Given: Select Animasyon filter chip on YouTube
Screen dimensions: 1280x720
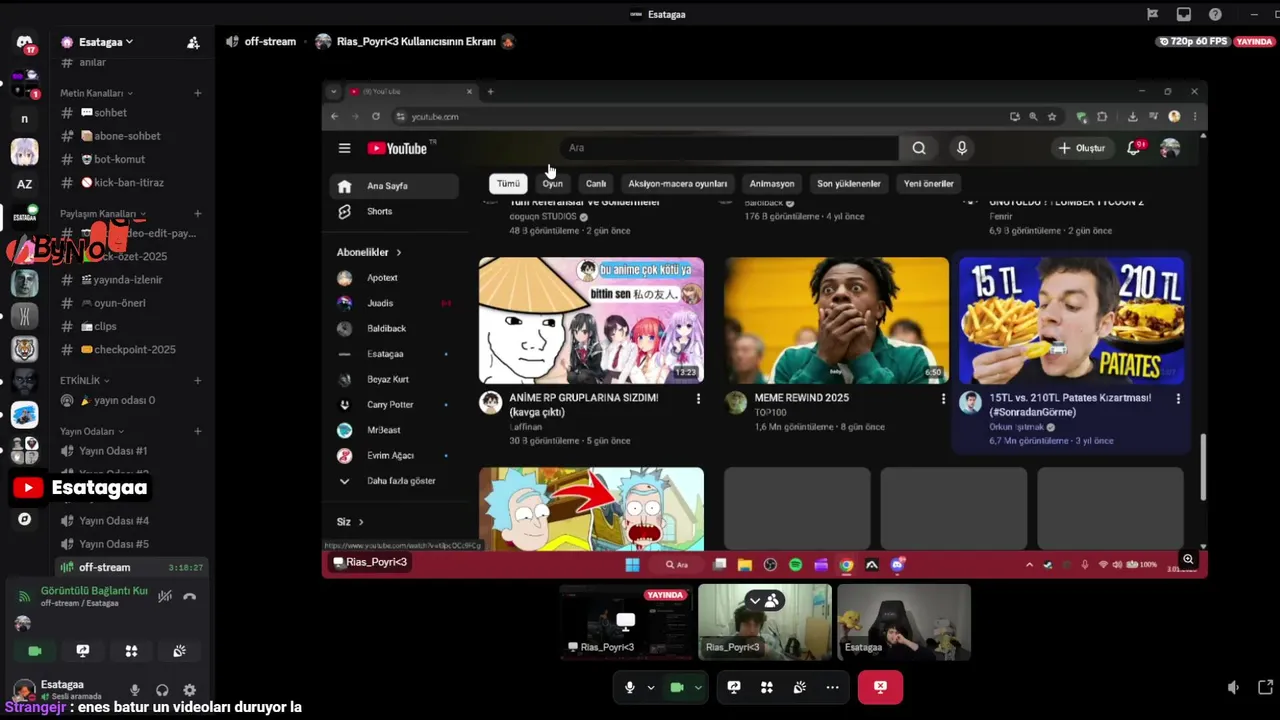Looking at the screenshot, I should coord(772,184).
